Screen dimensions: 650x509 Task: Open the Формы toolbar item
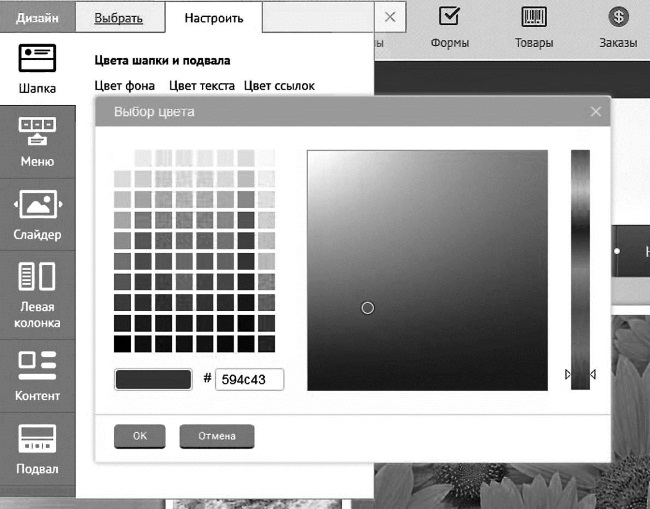tap(450, 26)
